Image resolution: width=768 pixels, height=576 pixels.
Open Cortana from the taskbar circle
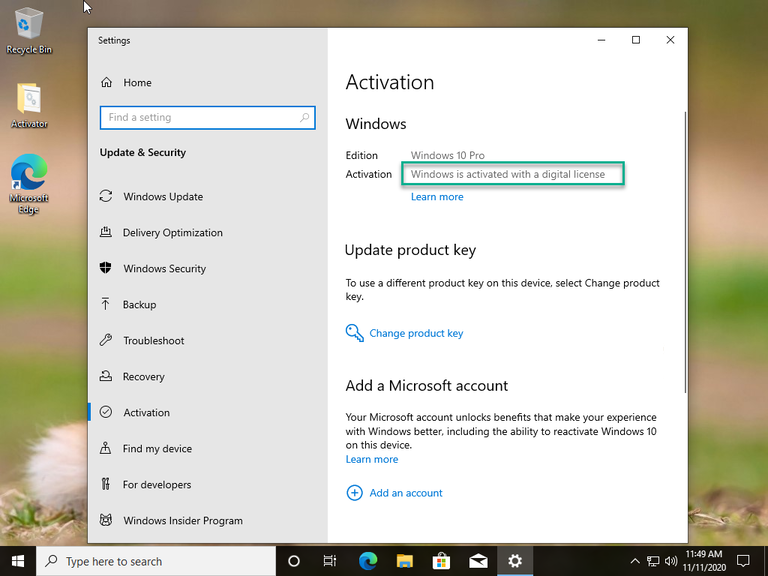coord(294,561)
